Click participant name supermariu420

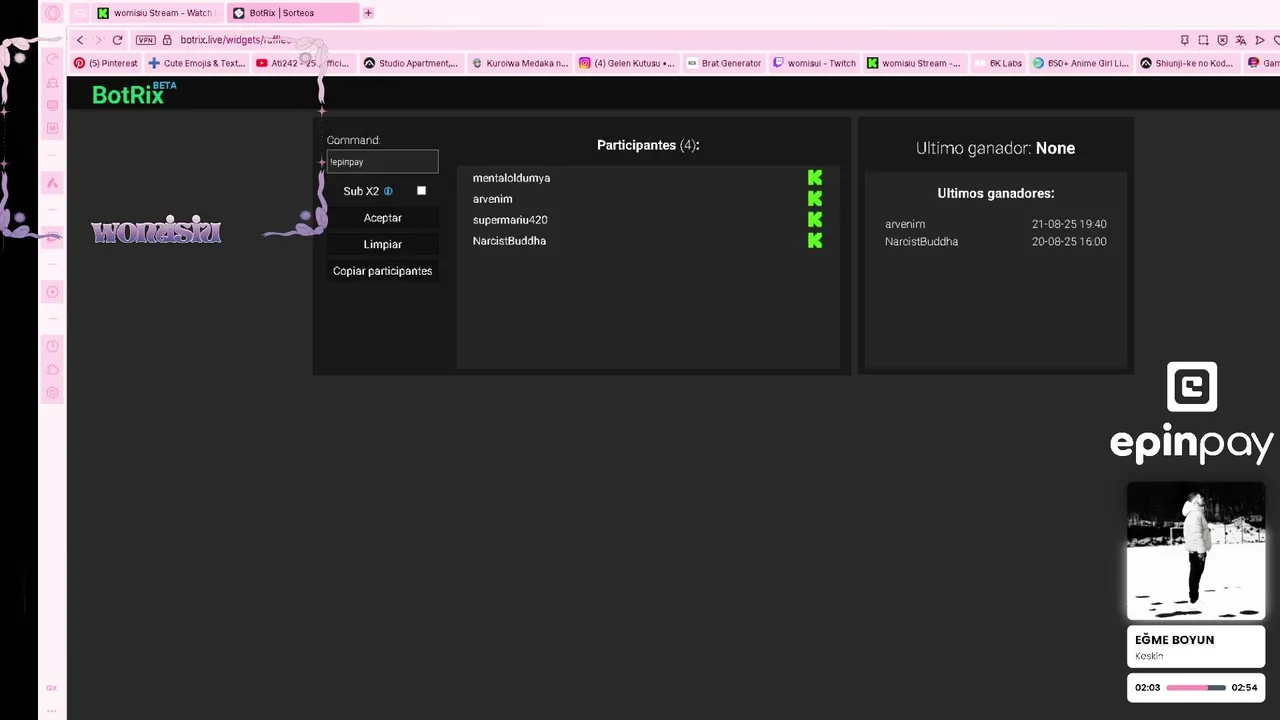(510, 220)
